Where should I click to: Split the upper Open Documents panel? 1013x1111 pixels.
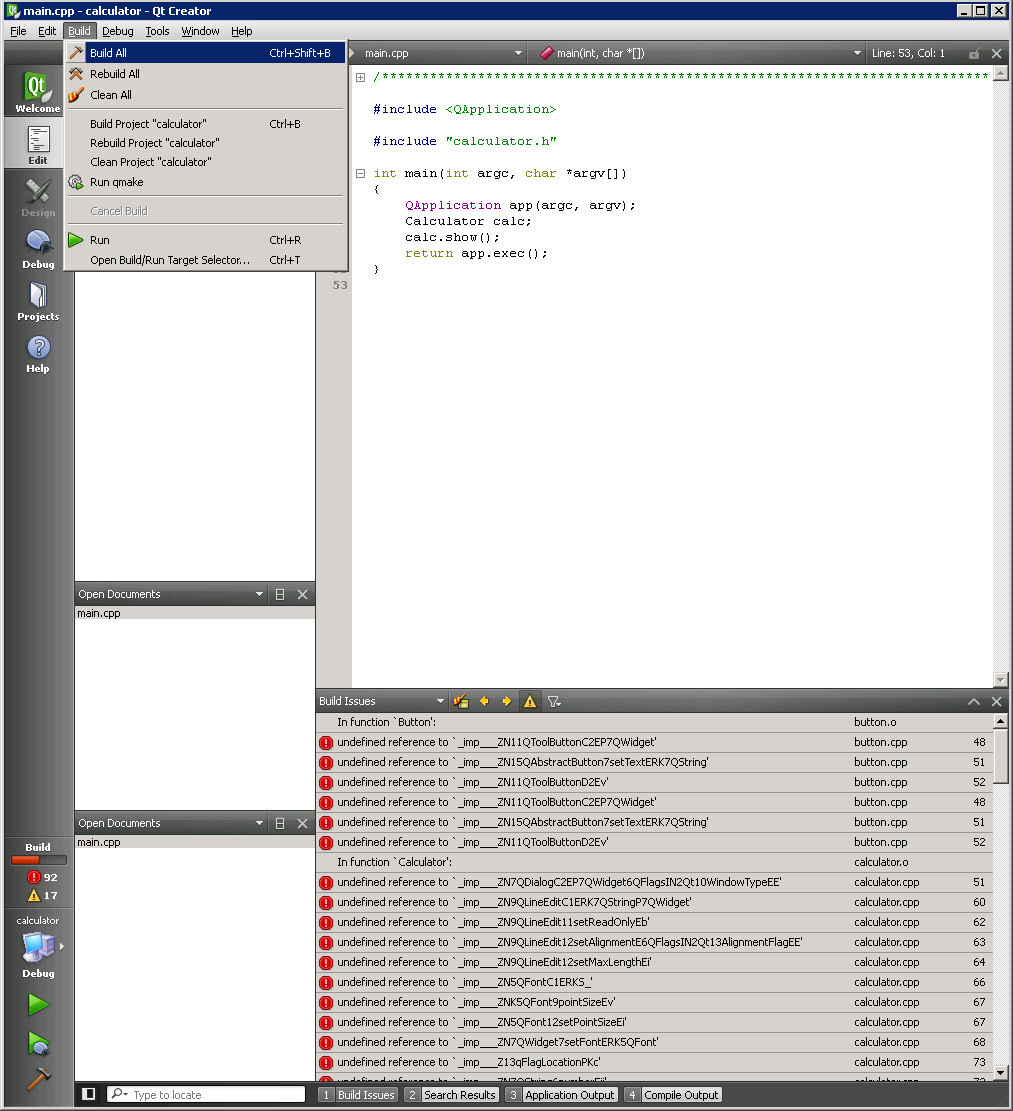tap(280, 594)
